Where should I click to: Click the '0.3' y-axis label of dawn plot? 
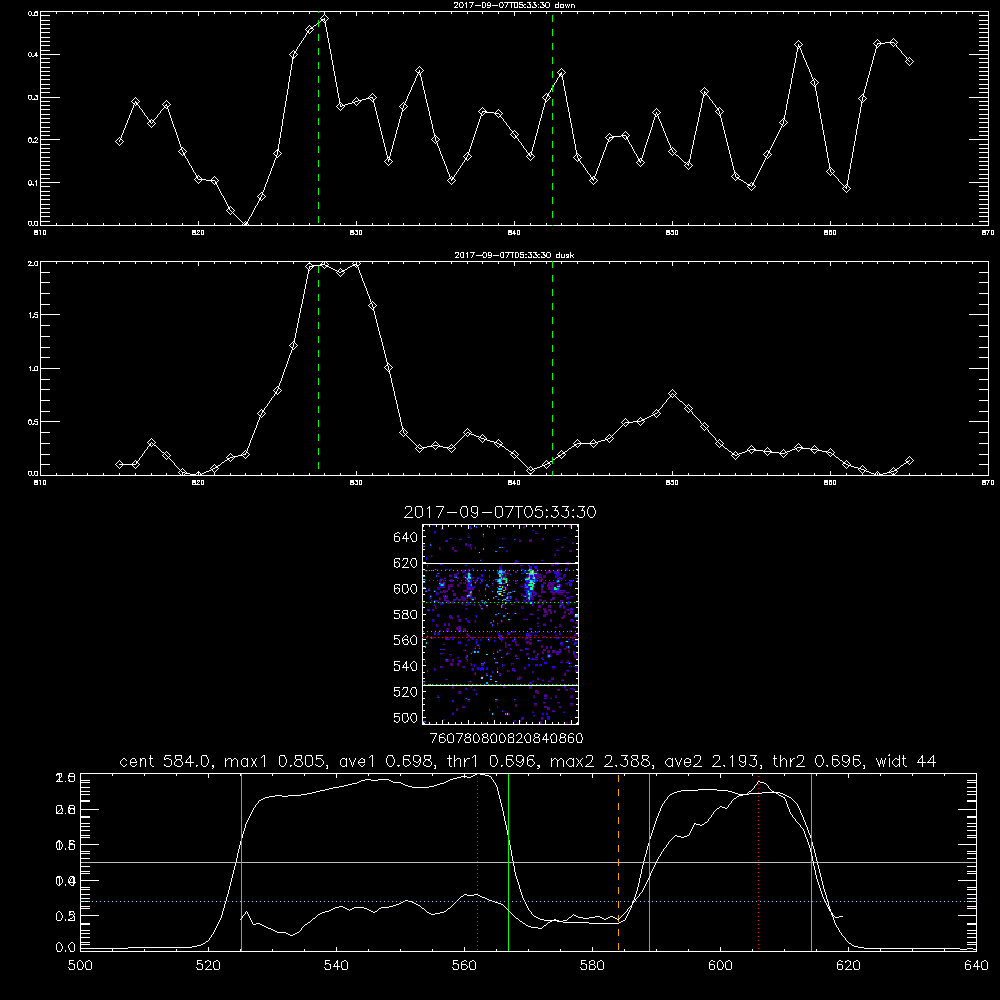(x=33, y=98)
